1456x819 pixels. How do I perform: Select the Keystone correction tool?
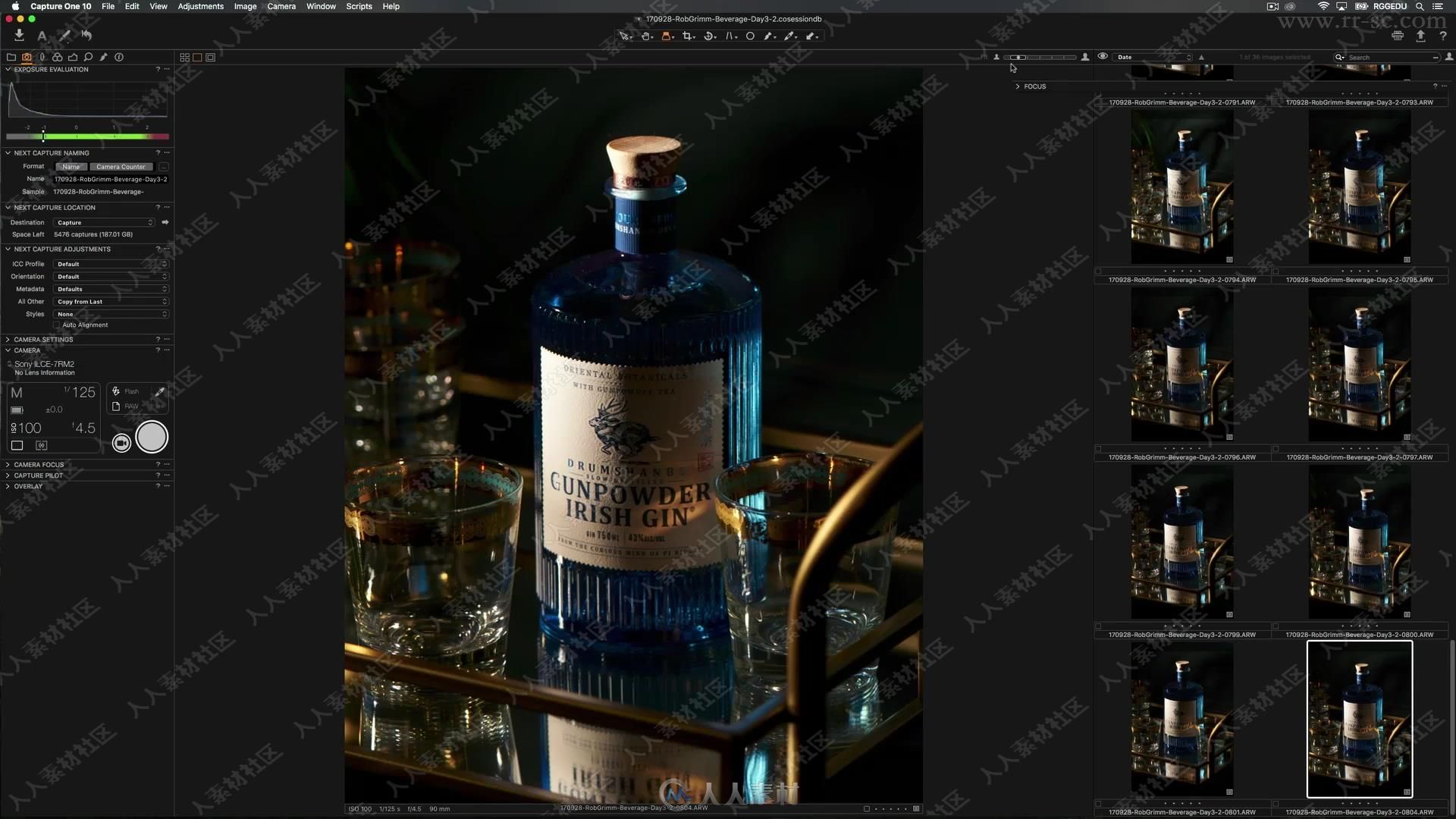730,36
